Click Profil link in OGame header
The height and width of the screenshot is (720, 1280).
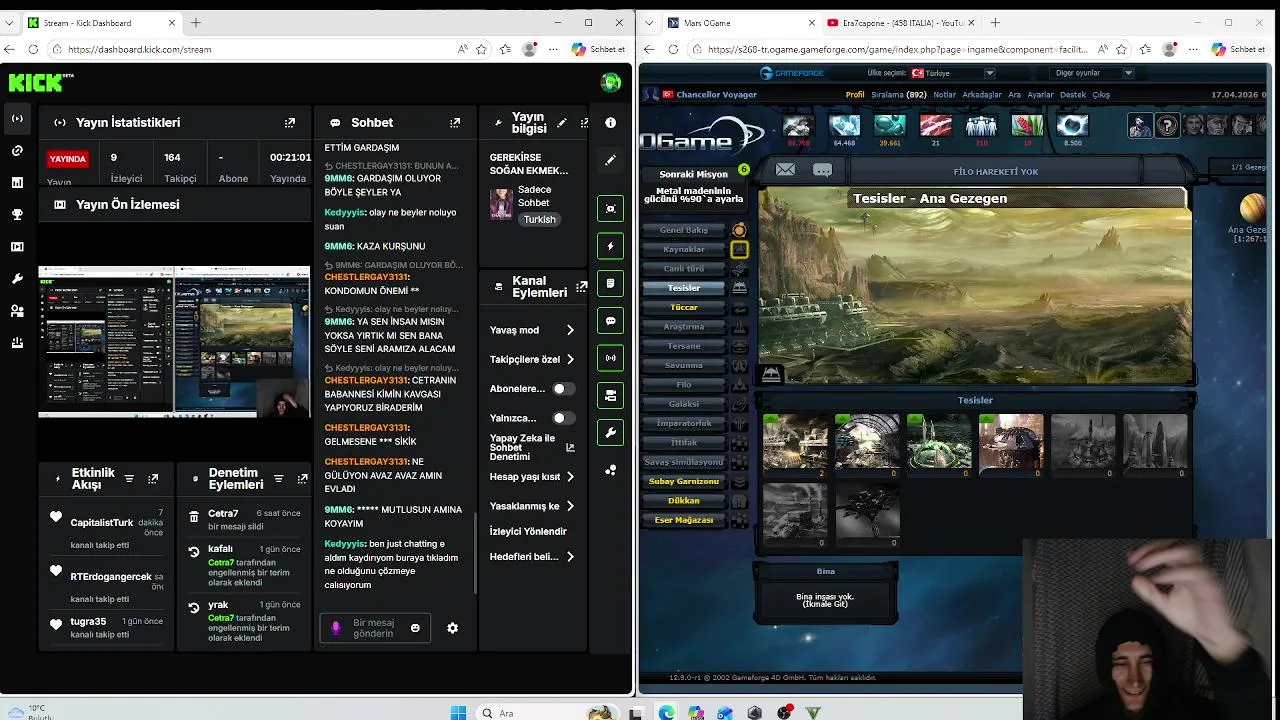click(x=855, y=95)
